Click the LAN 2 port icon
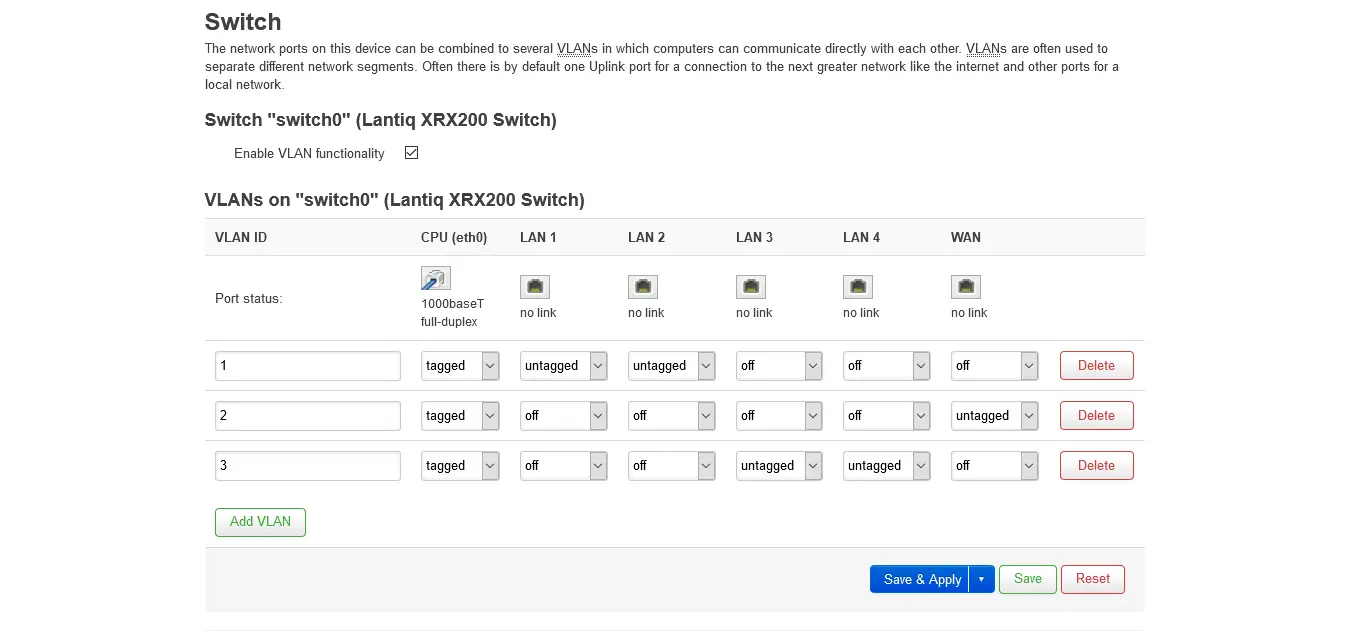Image resolution: width=1349 pixels, height=634 pixels. (x=643, y=287)
